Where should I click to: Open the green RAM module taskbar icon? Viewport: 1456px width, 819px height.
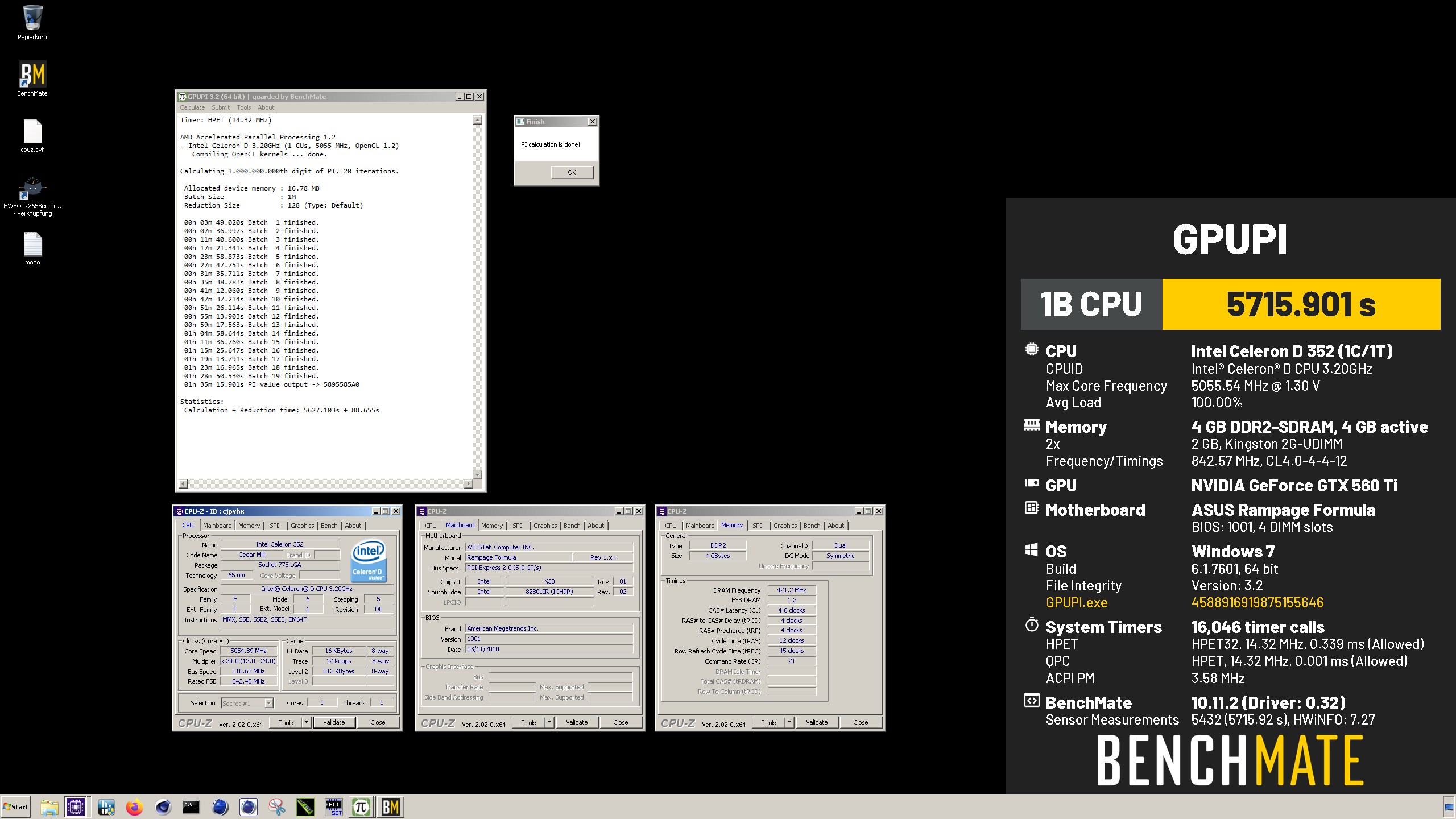305,807
